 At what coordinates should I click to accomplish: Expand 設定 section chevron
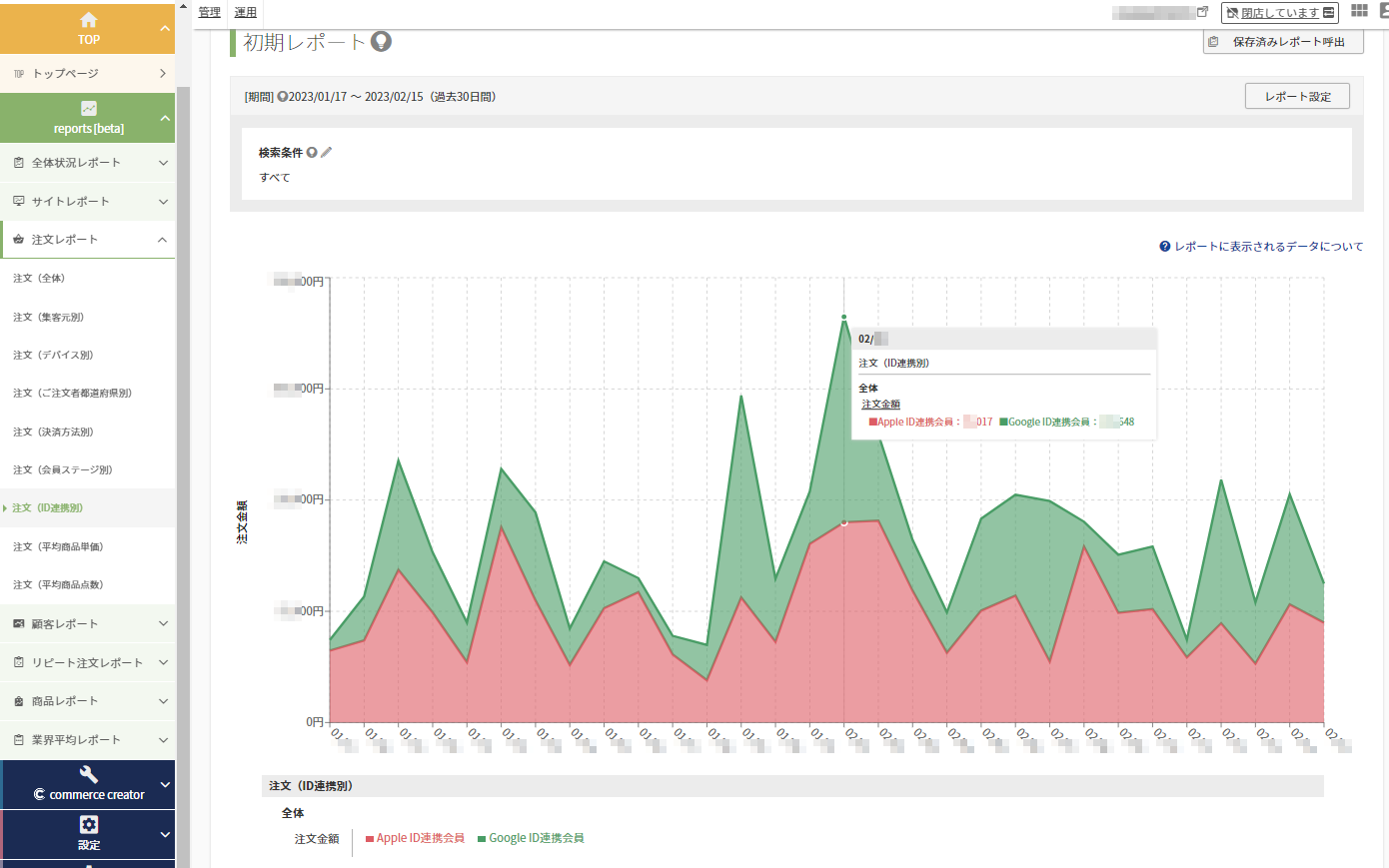[165, 835]
